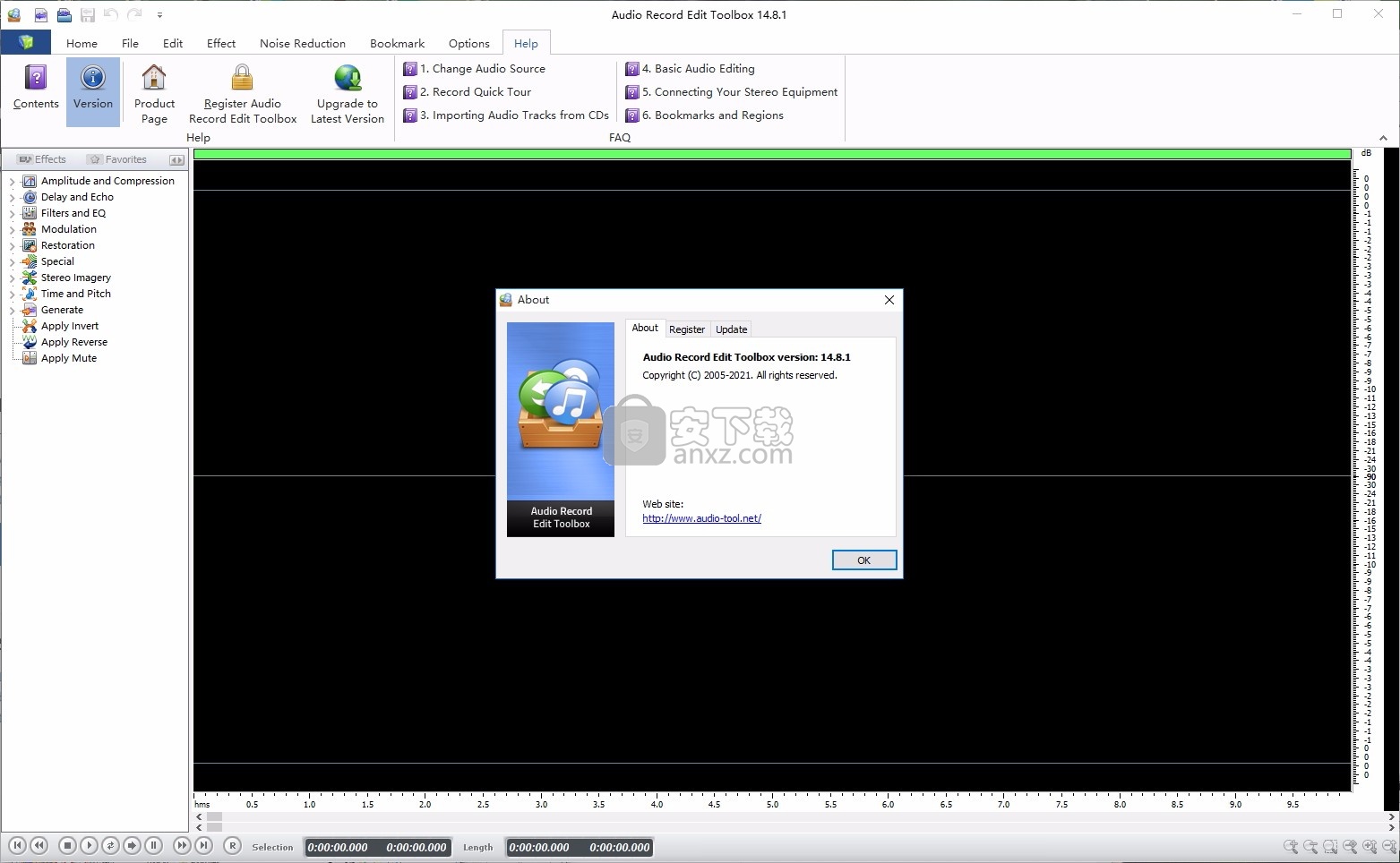Go to end playback button
Image resolution: width=1400 pixels, height=863 pixels.
pyautogui.click(x=203, y=845)
